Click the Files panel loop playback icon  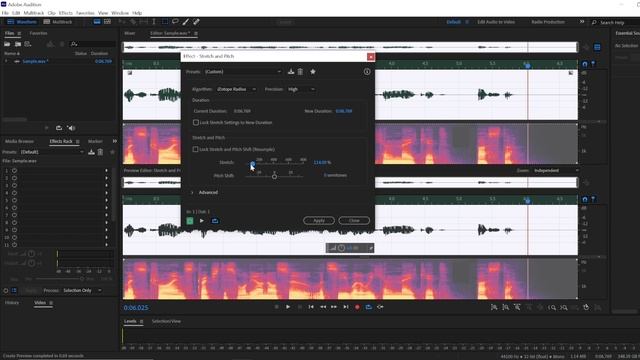[59, 128]
